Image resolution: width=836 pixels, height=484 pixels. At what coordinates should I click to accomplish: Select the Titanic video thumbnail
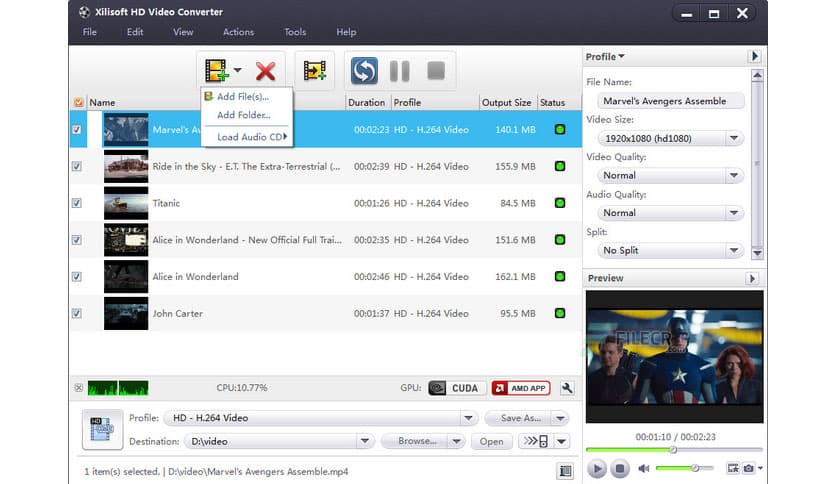pyautogui.click(x=126, y=203)
